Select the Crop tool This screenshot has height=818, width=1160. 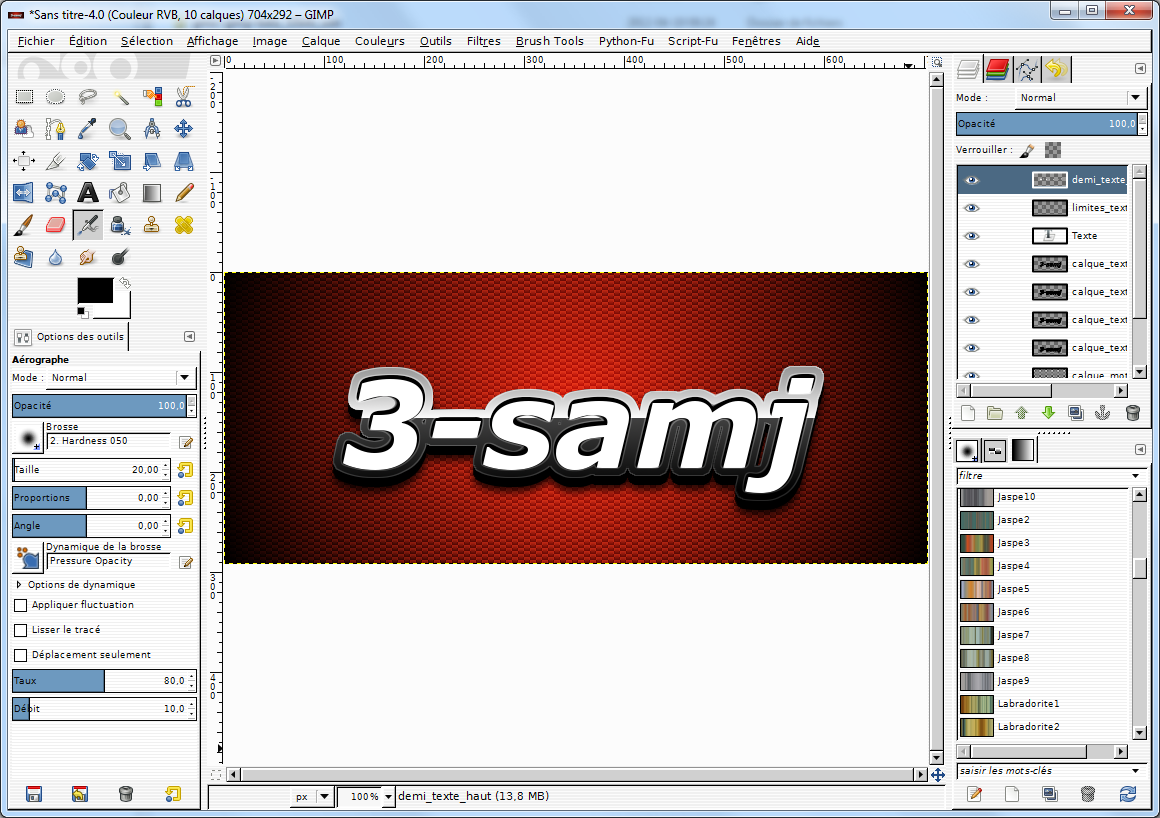(55, 160)
